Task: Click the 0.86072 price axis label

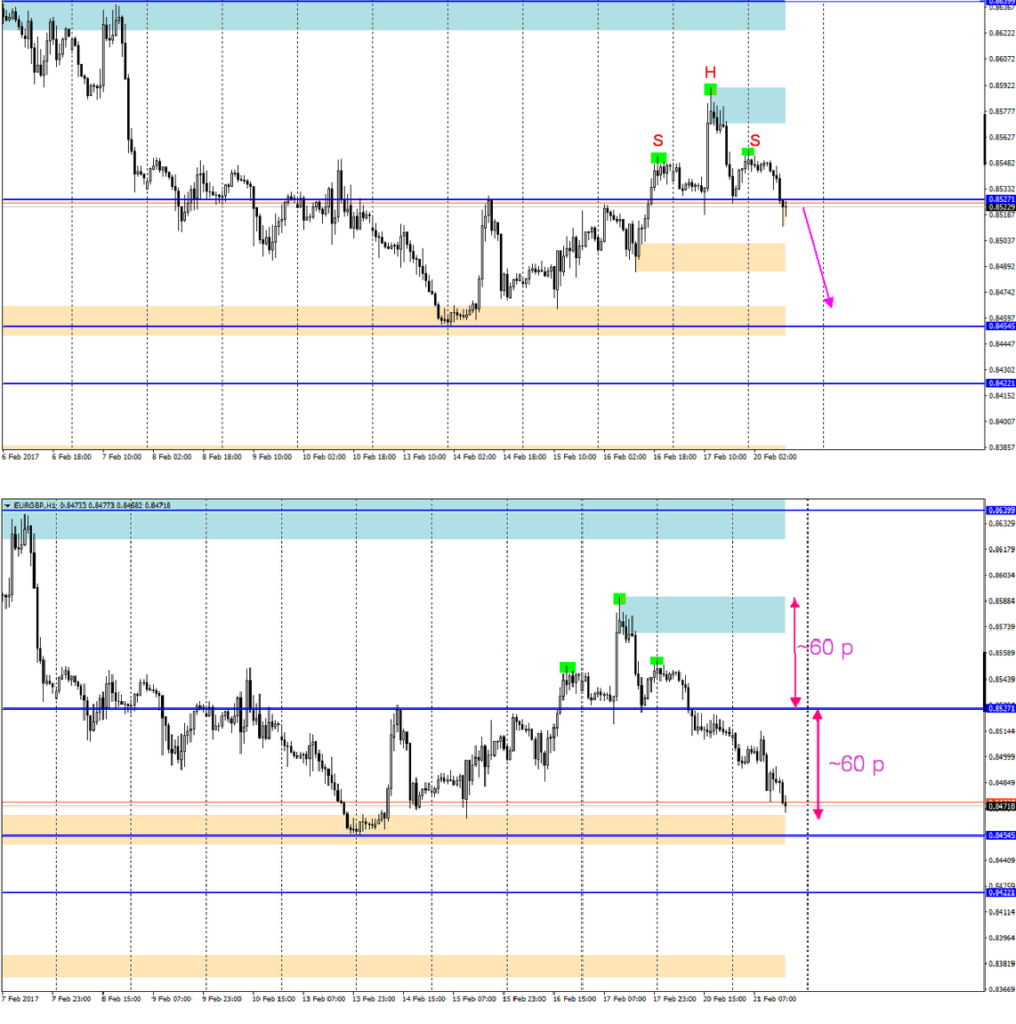Action: click(x=1002, y=59)
